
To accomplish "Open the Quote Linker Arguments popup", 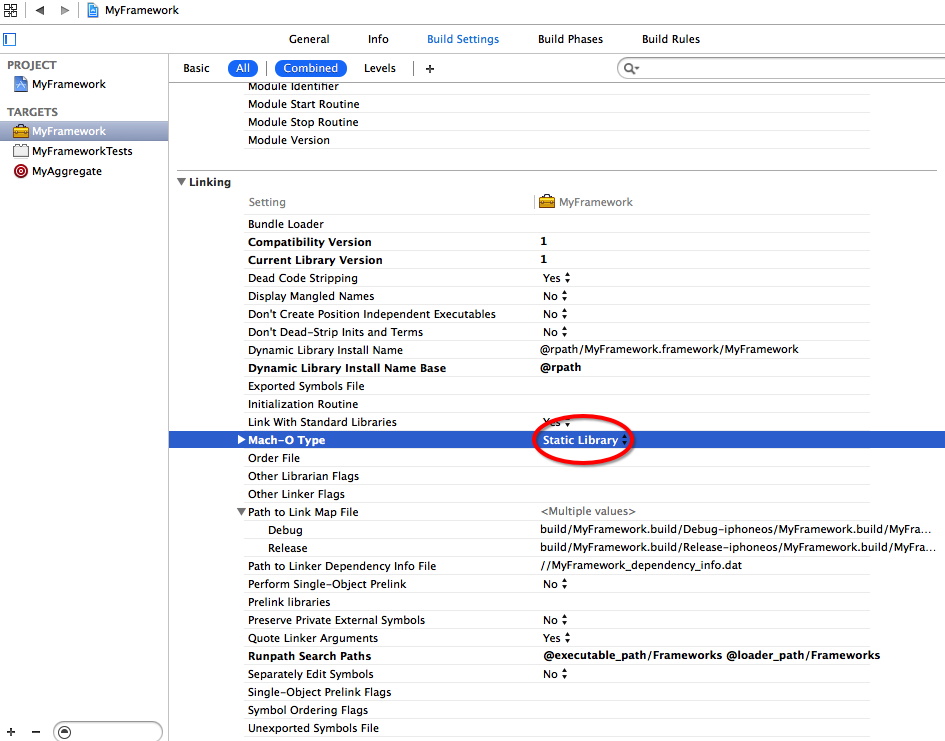I will pyautogui.click(x=556, y=639).
